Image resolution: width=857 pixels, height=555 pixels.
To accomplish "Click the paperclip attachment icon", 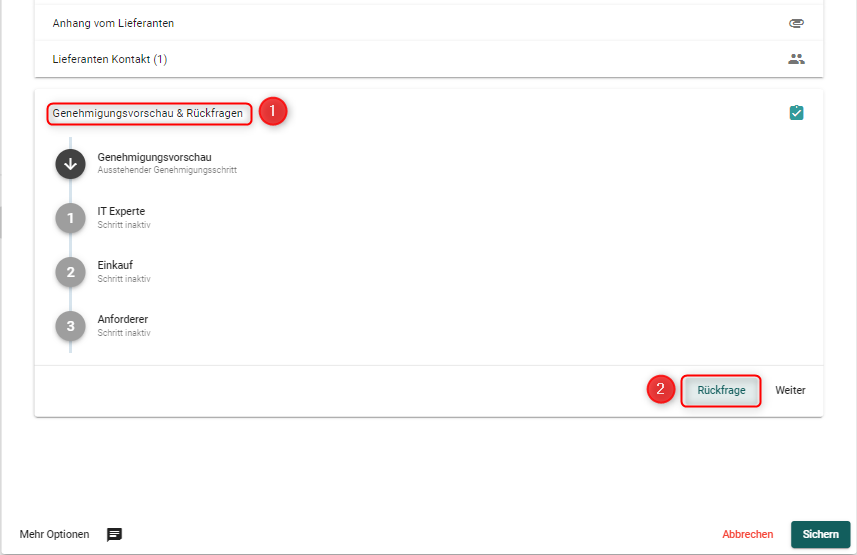I will (x=796, y=23).
